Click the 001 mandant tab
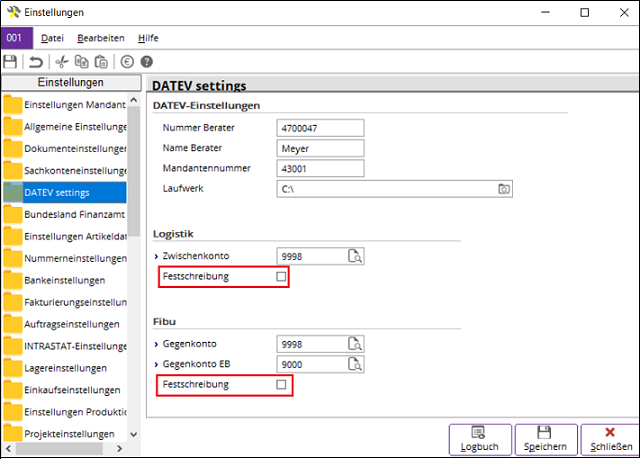 pos(17,38)
